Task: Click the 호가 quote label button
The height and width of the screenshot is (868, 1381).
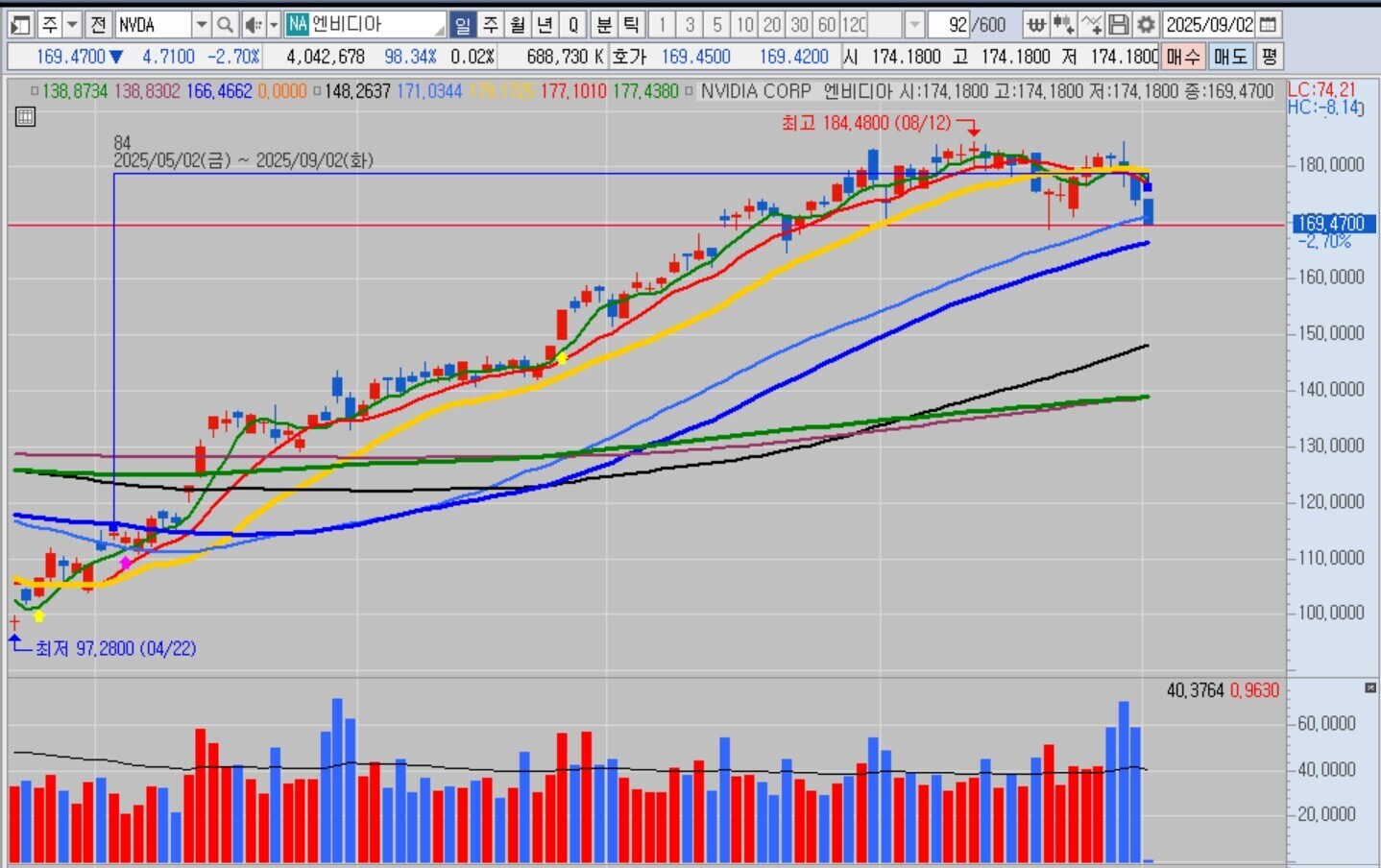Action: pyautogui.click(x=629, y=57)
